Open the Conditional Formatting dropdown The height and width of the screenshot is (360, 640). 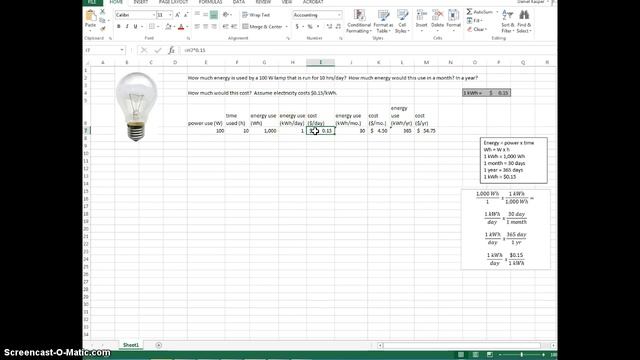pos(359,21)
